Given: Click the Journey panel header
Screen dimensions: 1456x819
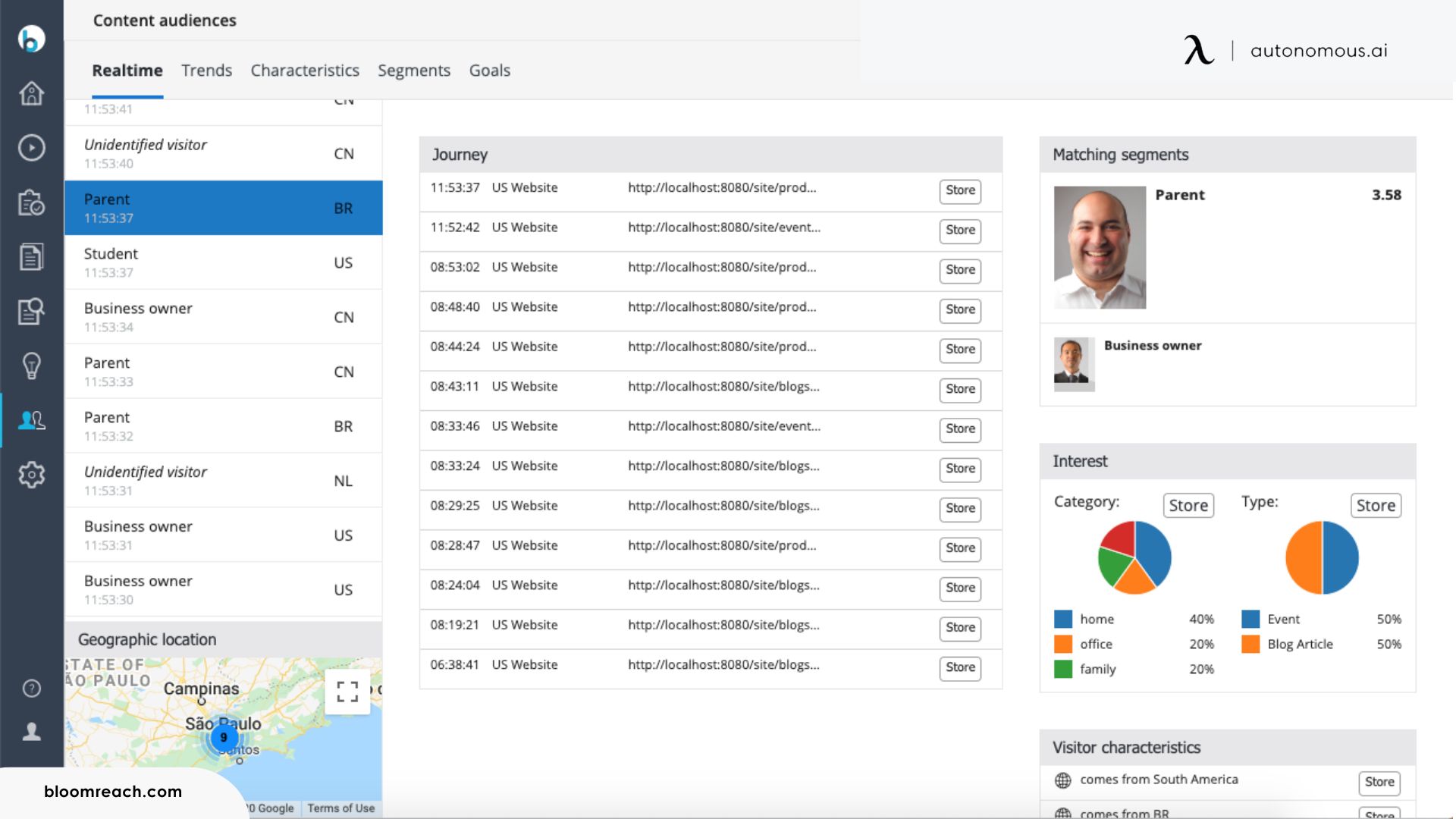Looking at the screenshot, I should coord(711,155).
